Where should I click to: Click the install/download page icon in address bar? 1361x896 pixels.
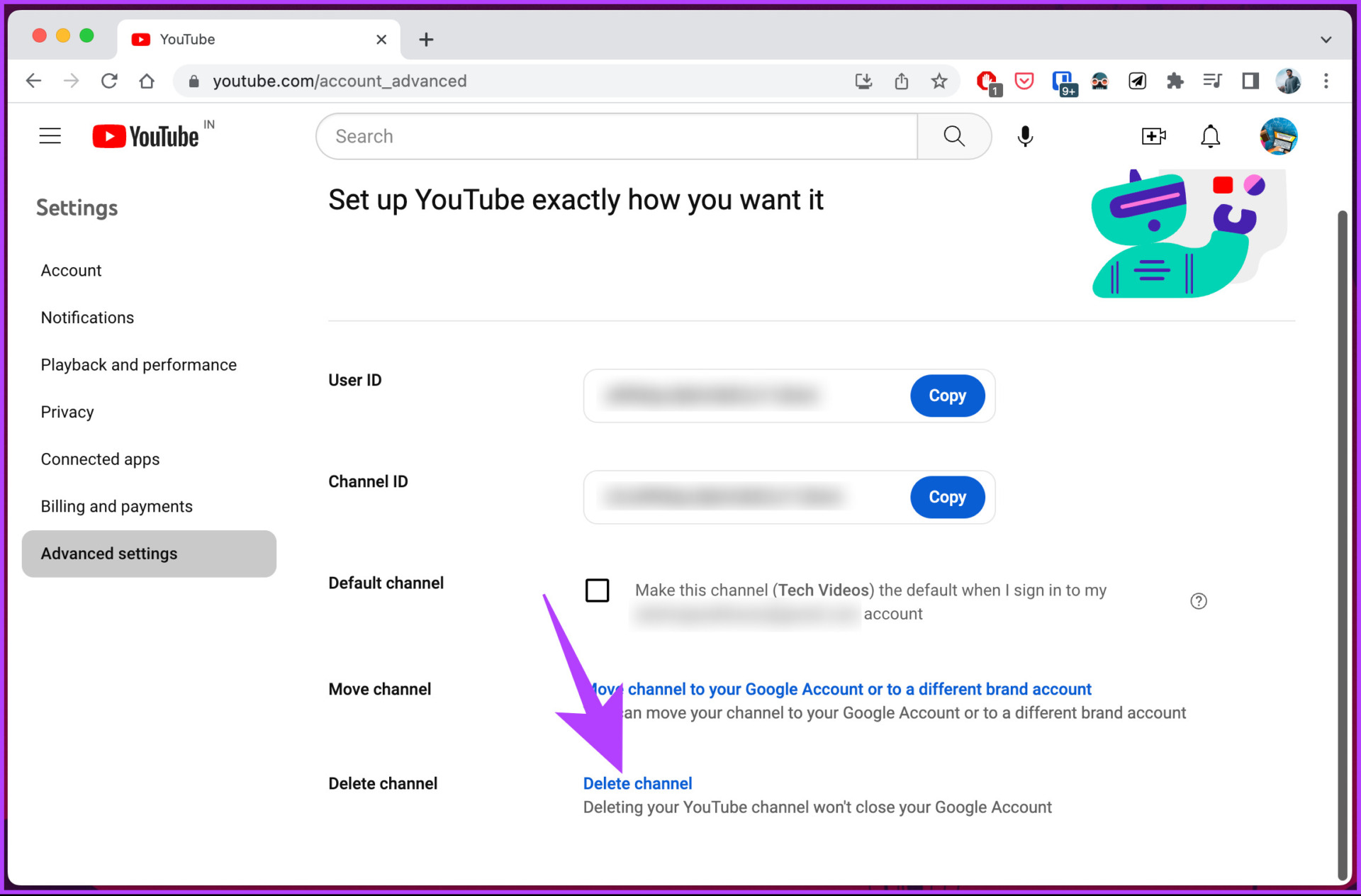pos(863,81)
